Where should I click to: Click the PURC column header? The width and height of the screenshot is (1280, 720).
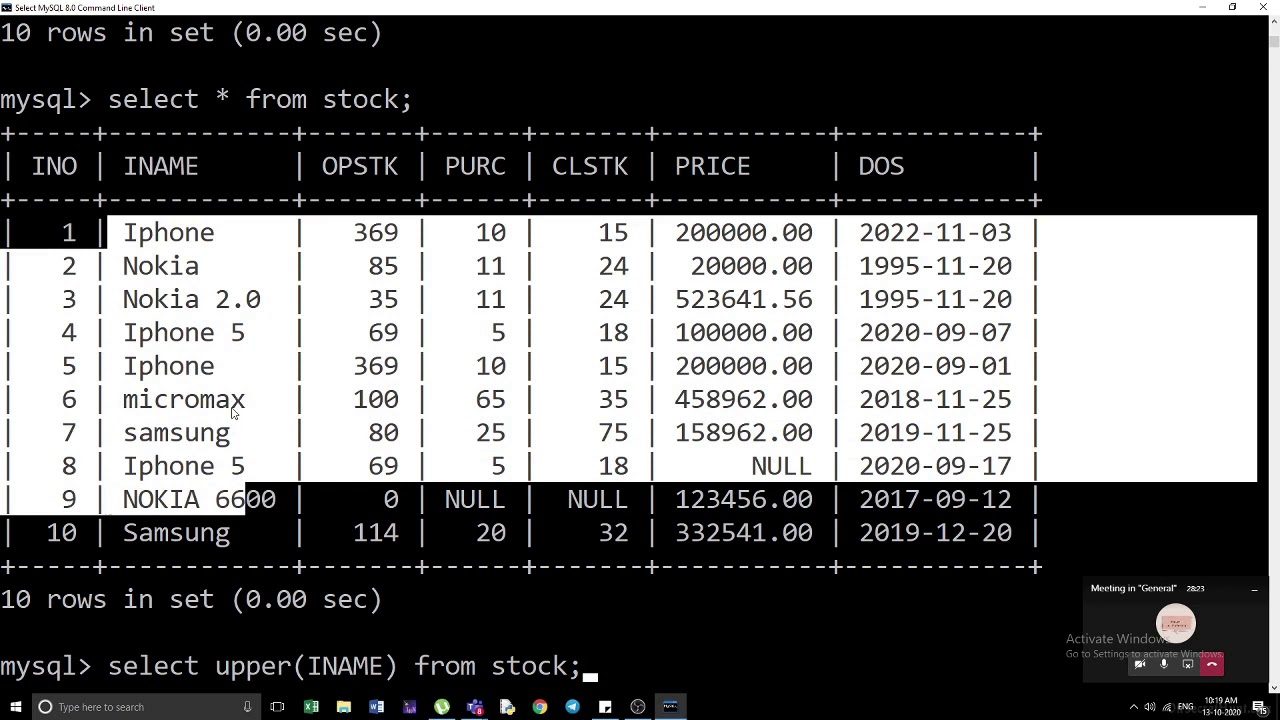point(475,166)
